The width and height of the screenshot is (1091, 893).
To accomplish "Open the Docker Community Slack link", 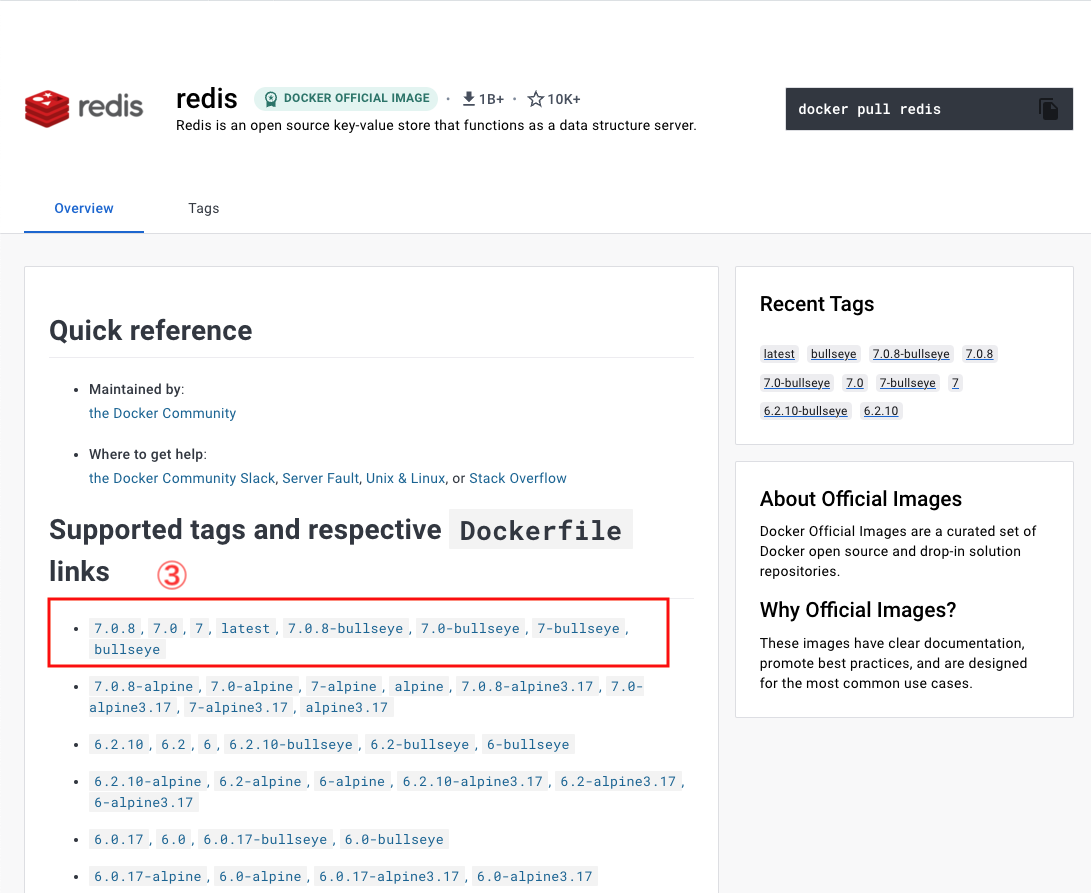I will click(182, 478).
